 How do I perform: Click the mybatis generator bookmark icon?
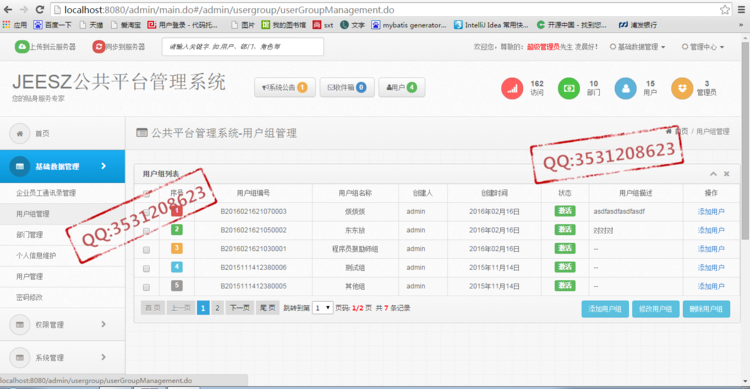pyautogui.click(x=376, y=24)
